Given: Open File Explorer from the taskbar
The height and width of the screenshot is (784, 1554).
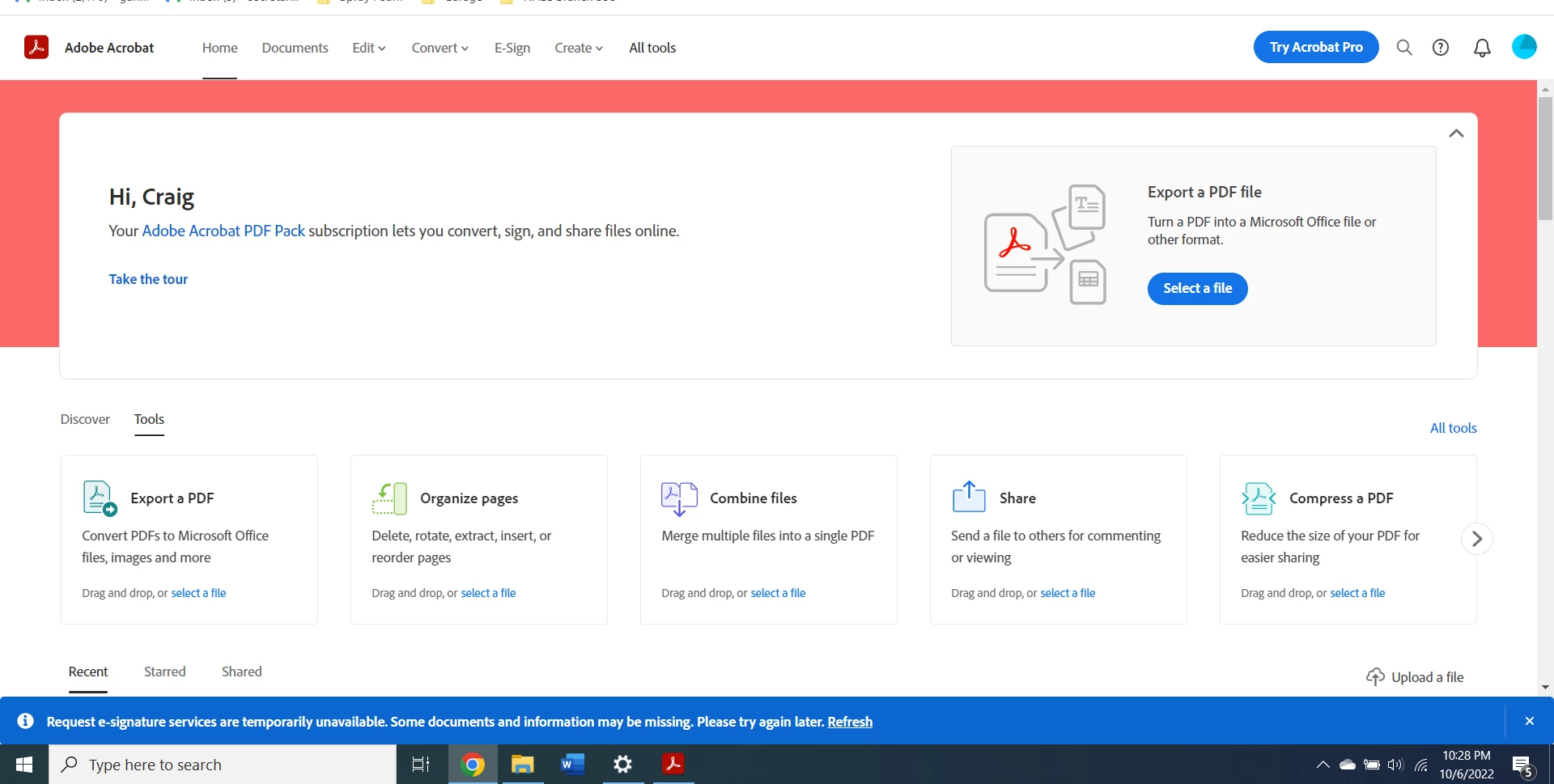Looking at the screenshot, I should (x=523, y=765).
